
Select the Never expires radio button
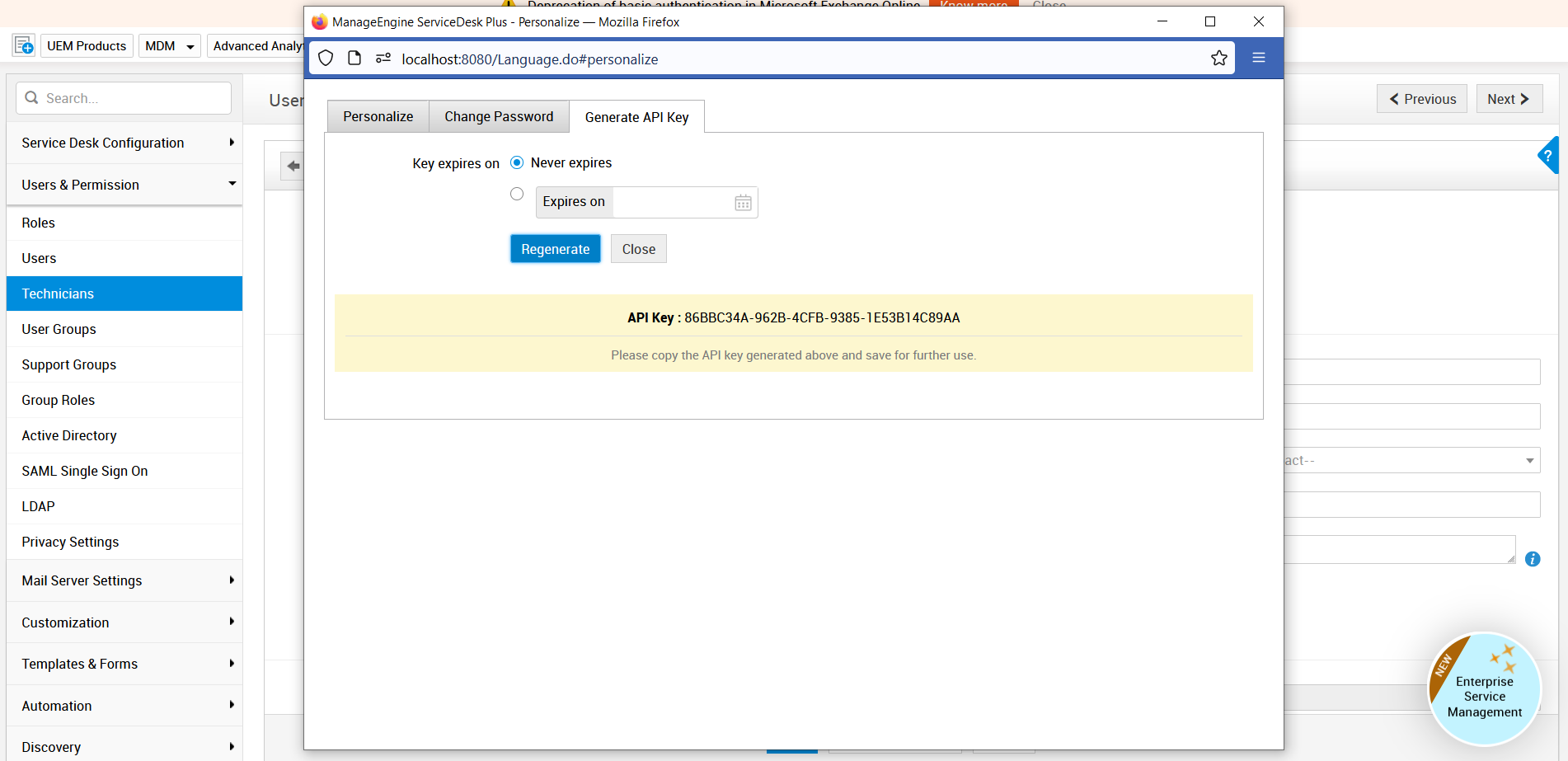[517, 162]
